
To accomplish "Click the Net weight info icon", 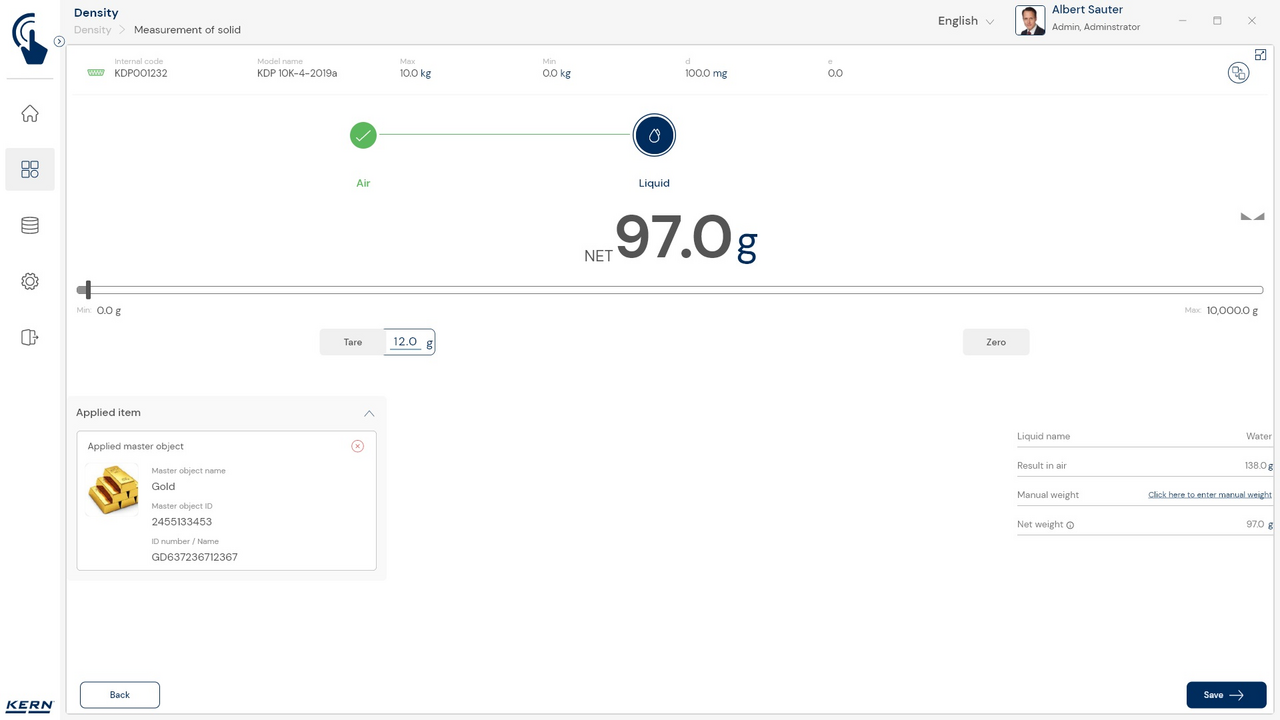I will pos(1070,525).
